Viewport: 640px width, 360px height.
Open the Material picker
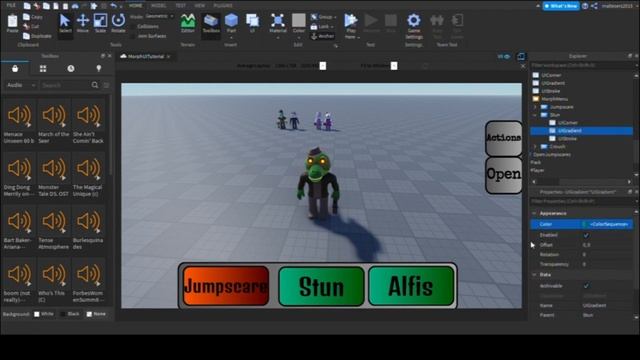coord(278,23)
